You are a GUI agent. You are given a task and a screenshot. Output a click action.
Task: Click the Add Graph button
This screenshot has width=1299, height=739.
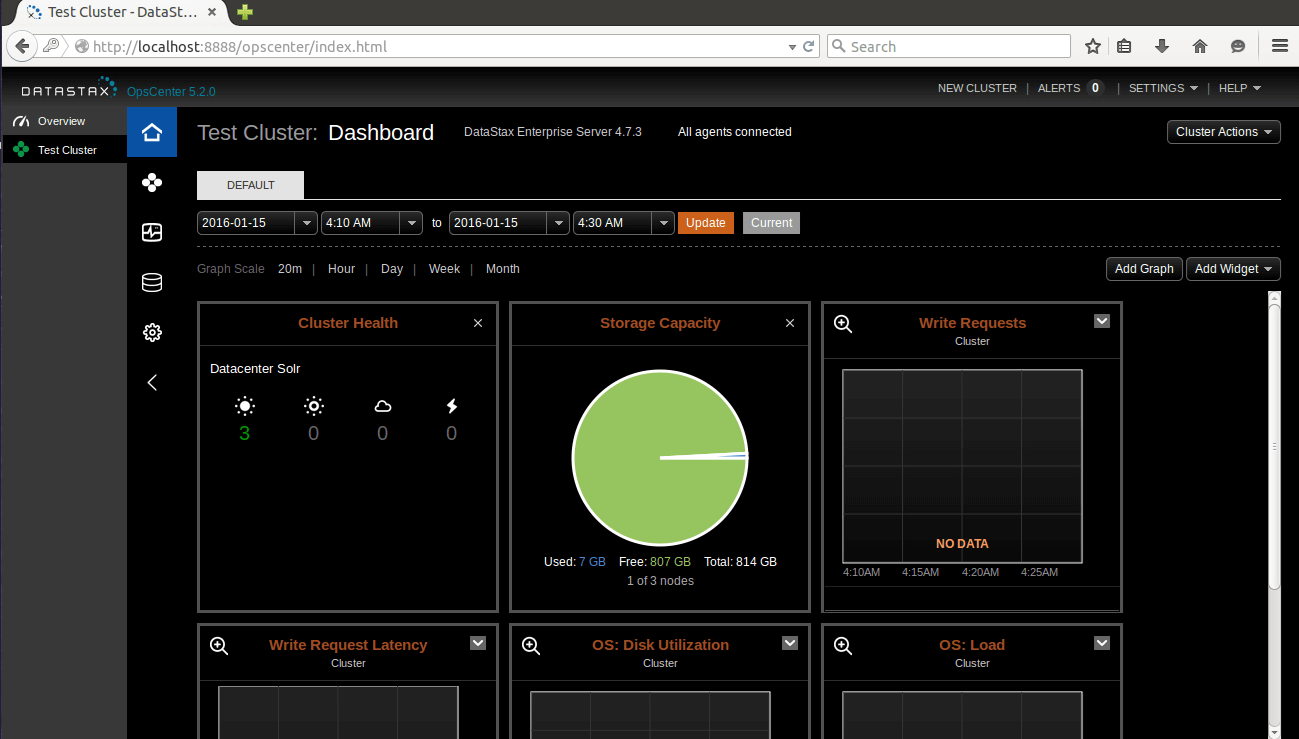[1143, 269]
